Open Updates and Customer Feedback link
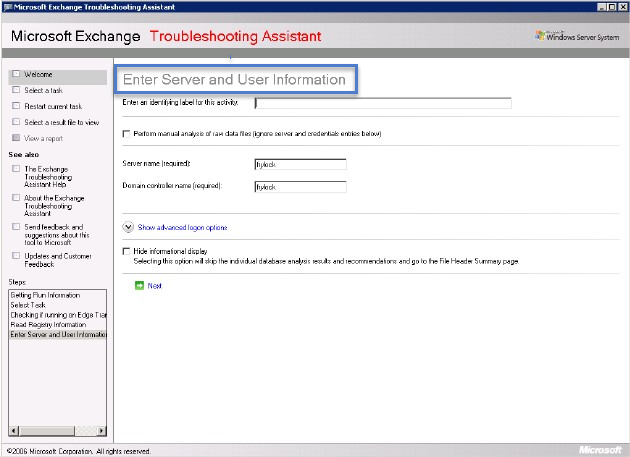The image size is (630, 457). [x=58, y=260]
